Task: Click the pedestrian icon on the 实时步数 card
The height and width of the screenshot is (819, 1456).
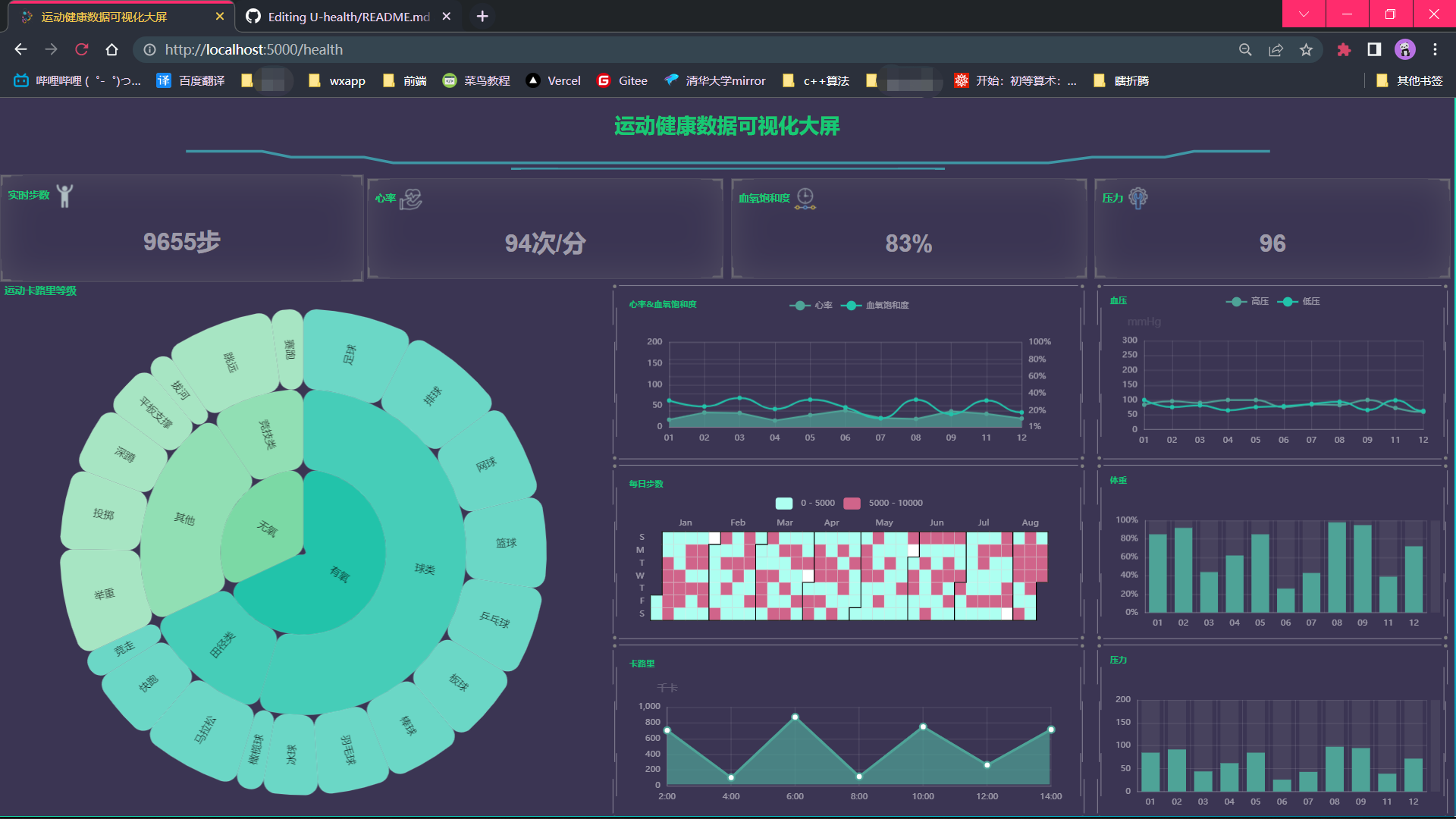Action: tap(65, 195)
